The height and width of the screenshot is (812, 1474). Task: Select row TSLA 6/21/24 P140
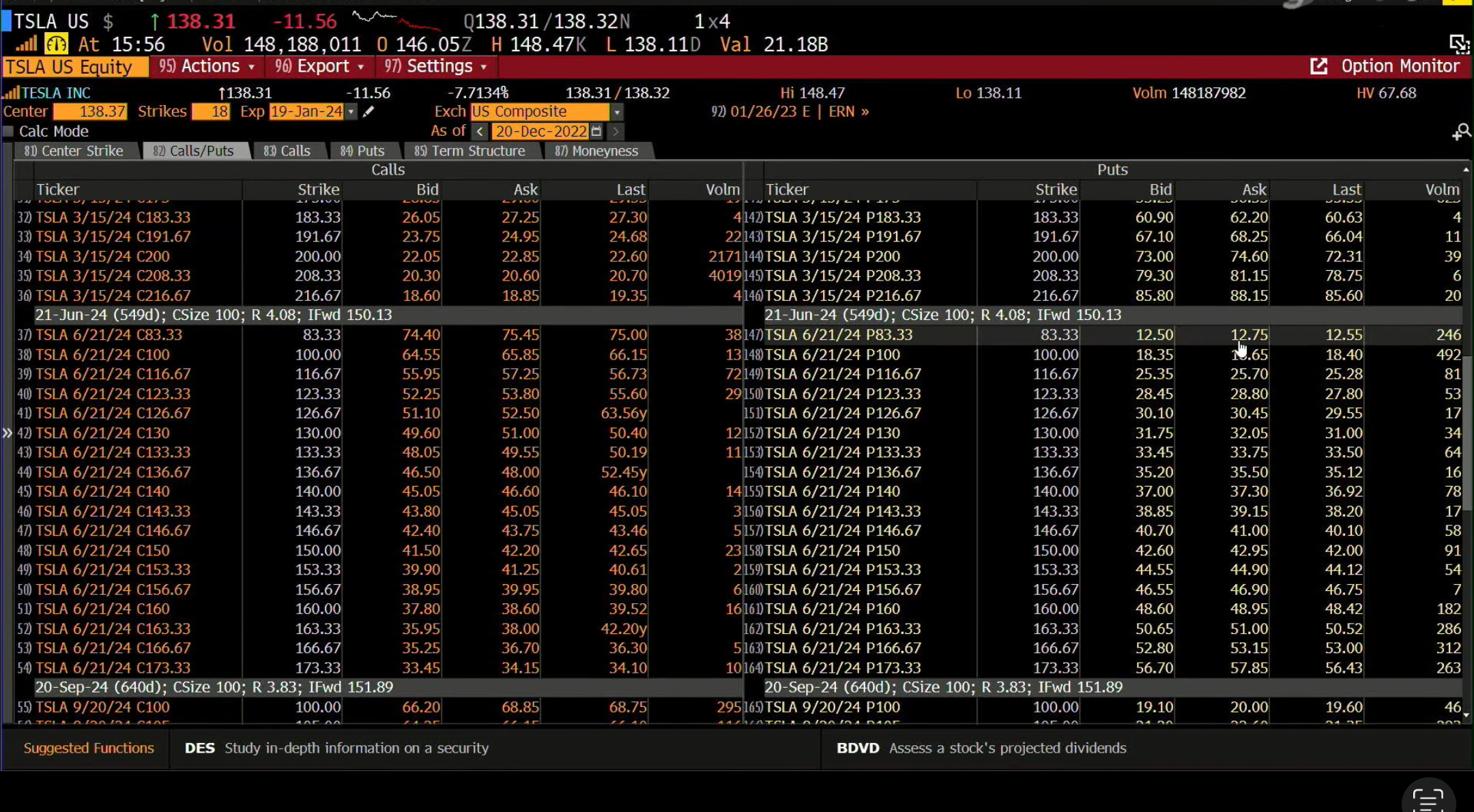coord(1103,492)
